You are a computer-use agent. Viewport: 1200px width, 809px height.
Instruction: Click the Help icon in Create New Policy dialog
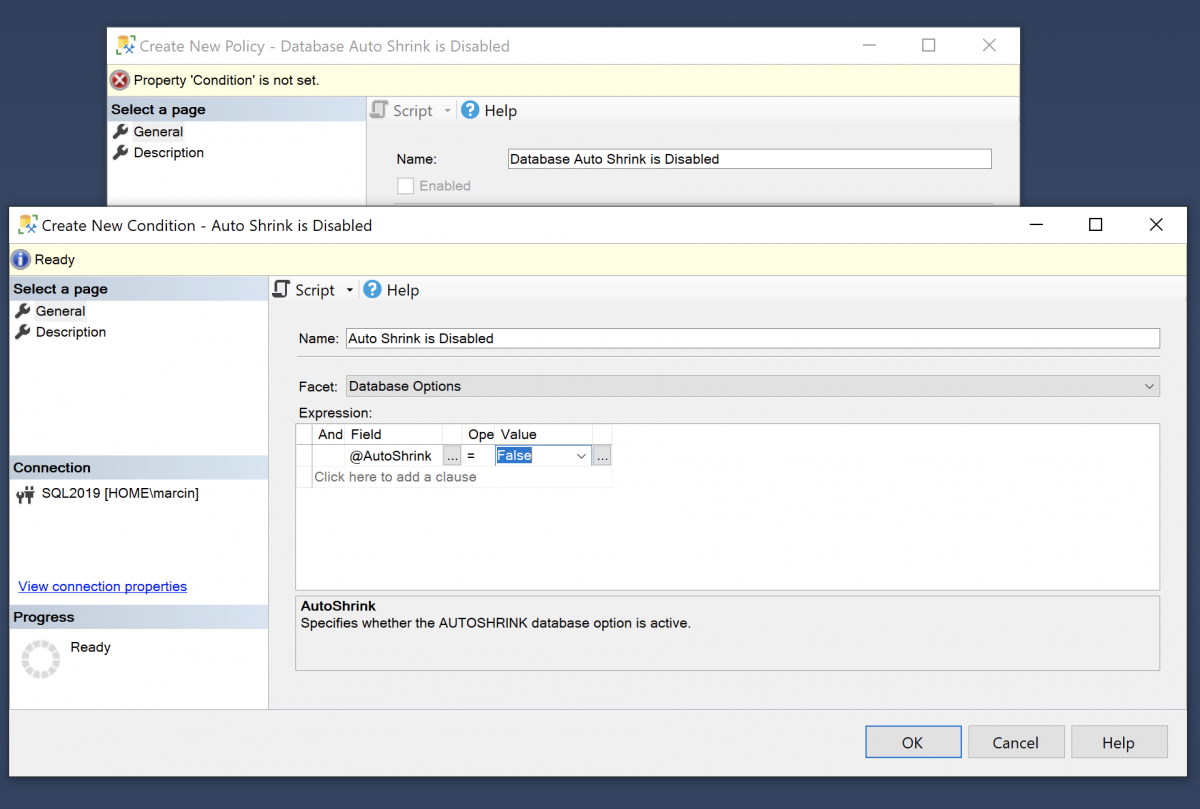click(x=470, y=110)
